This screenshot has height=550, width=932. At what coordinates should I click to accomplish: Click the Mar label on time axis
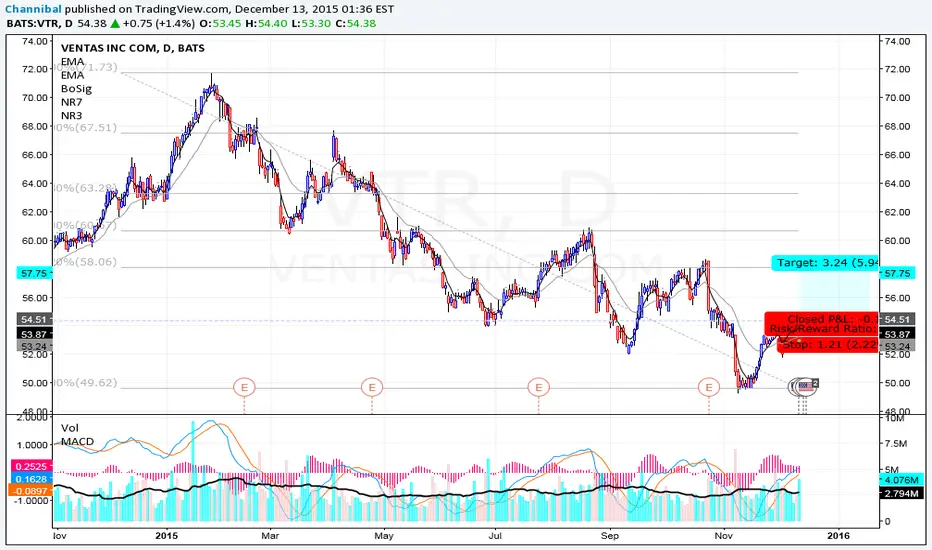270,536
